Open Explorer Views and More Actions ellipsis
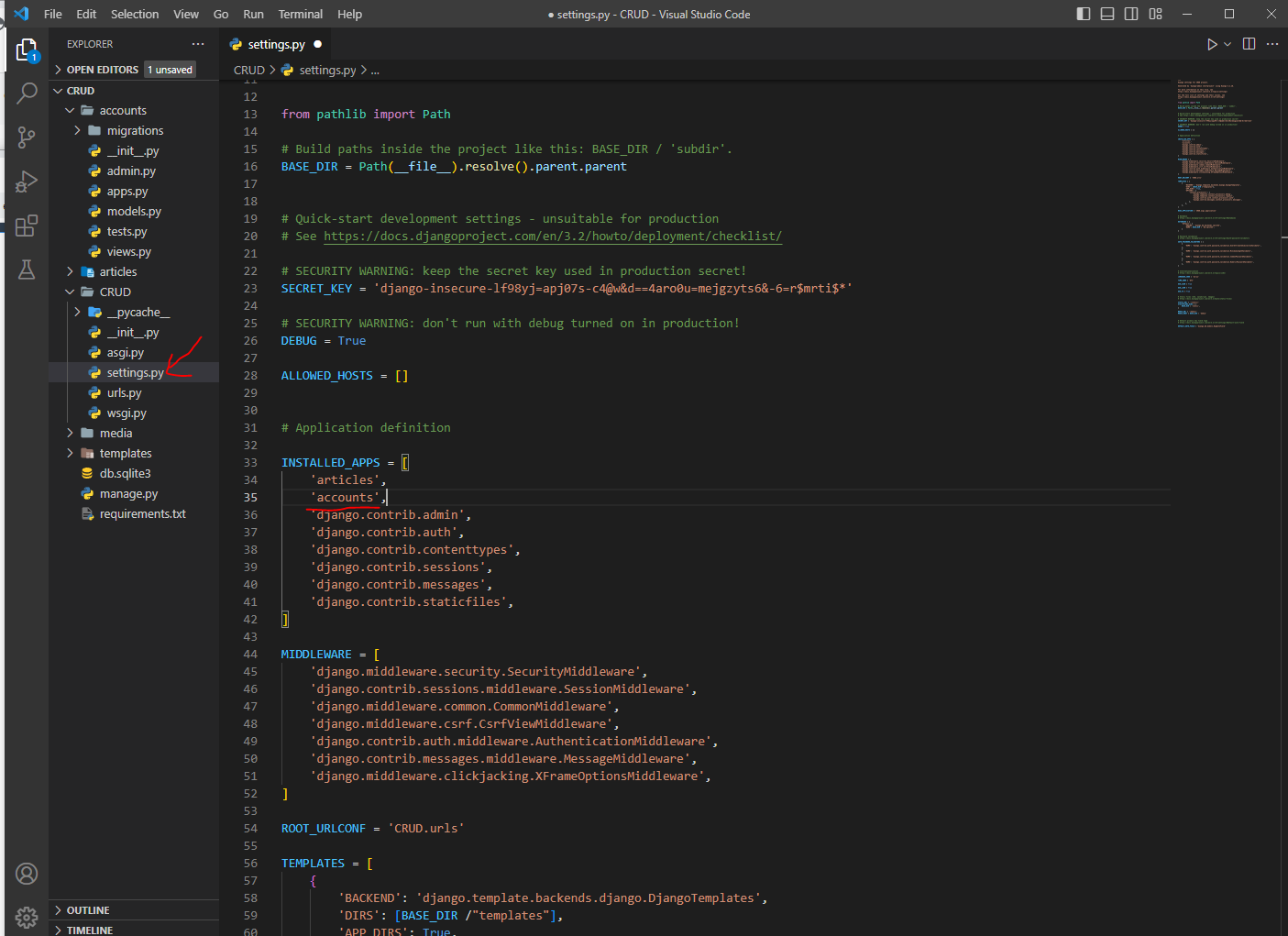Viewport: 1288px width, 936px height. (198, 44)
